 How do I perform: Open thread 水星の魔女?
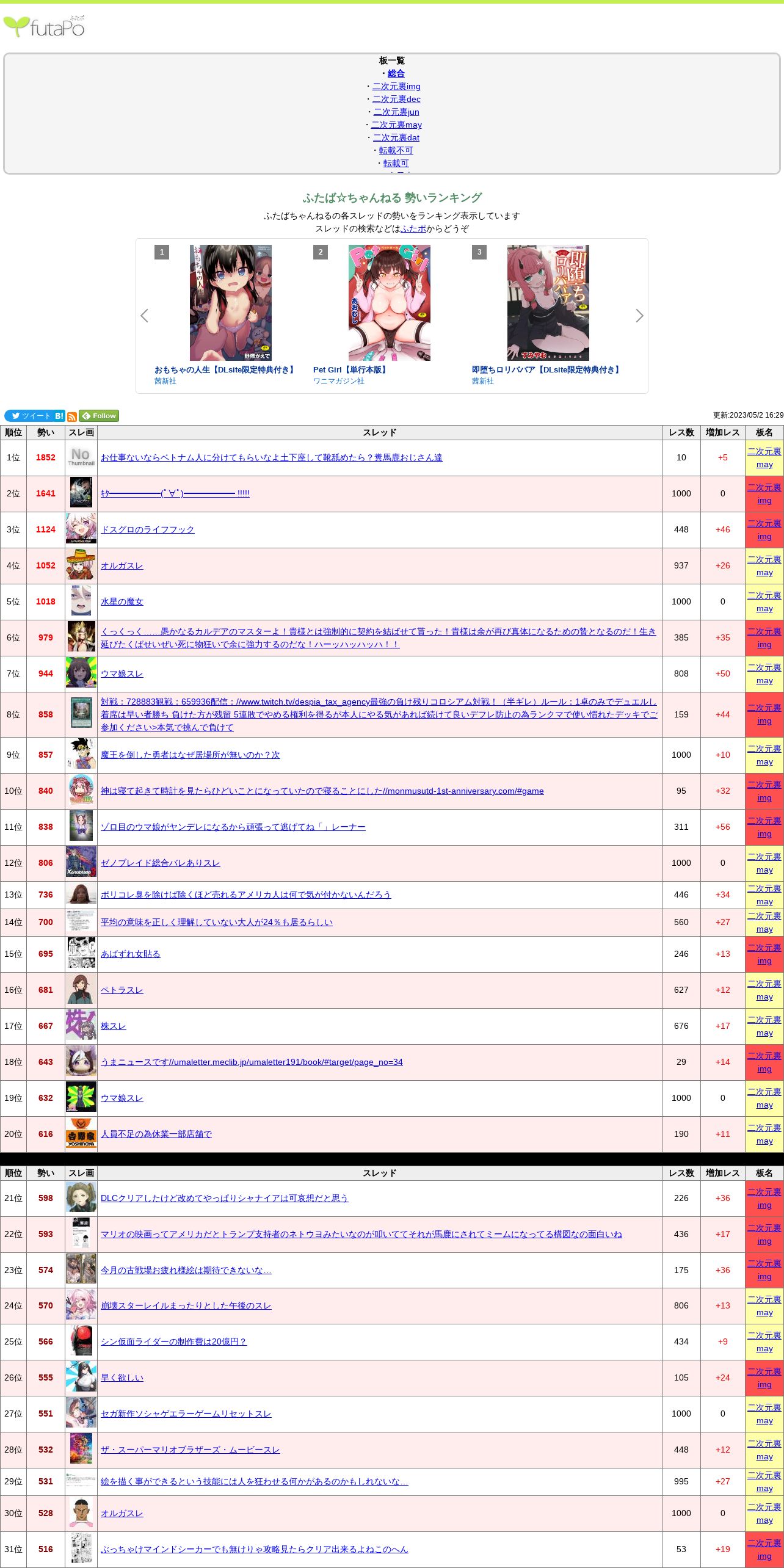(122, 601)
